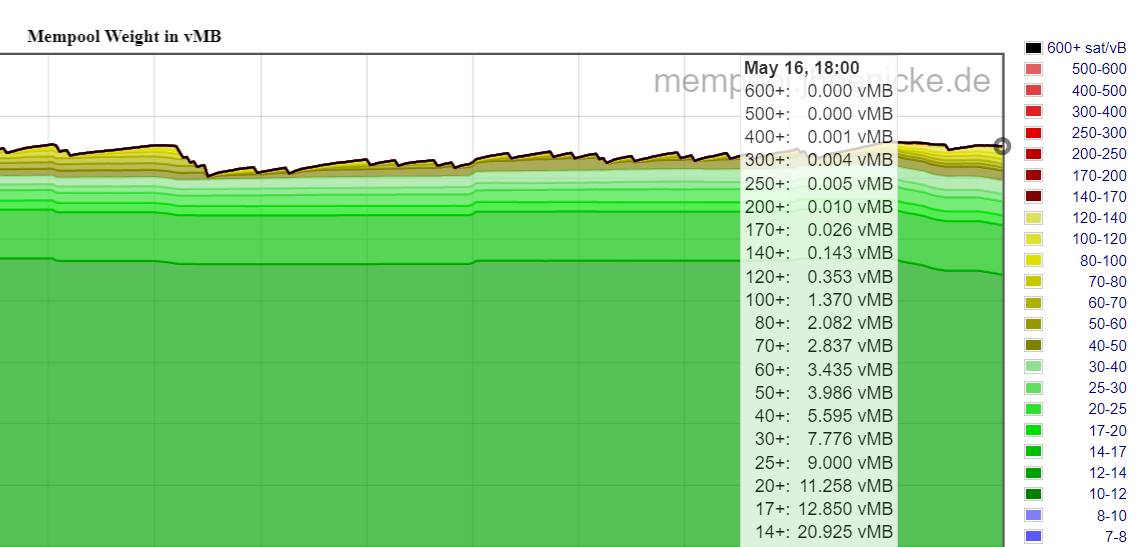Click the May 16, 18:00 tooltip header
This screenshot has height=547, width=1139.
(801, 68)
